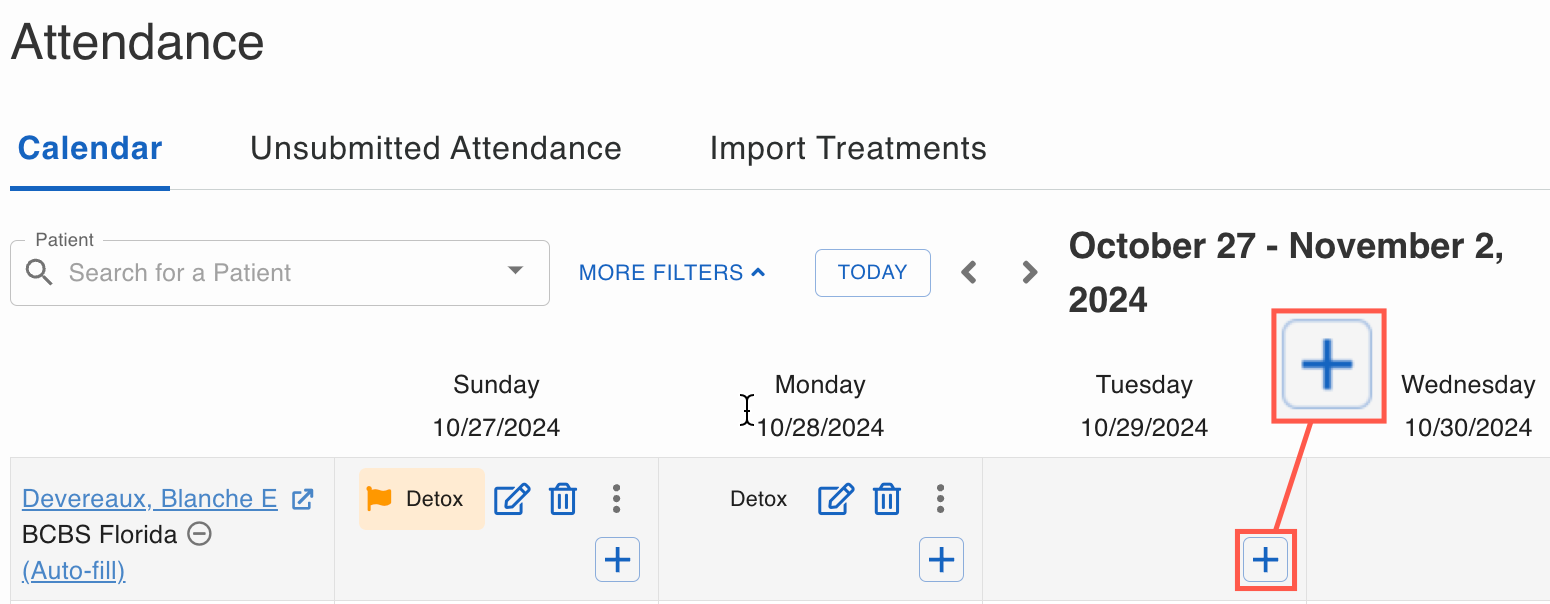This screenshot has height=604, width=1550.
Task: Open Blanche Devereaux's record in new window
Action: point(302,499)
